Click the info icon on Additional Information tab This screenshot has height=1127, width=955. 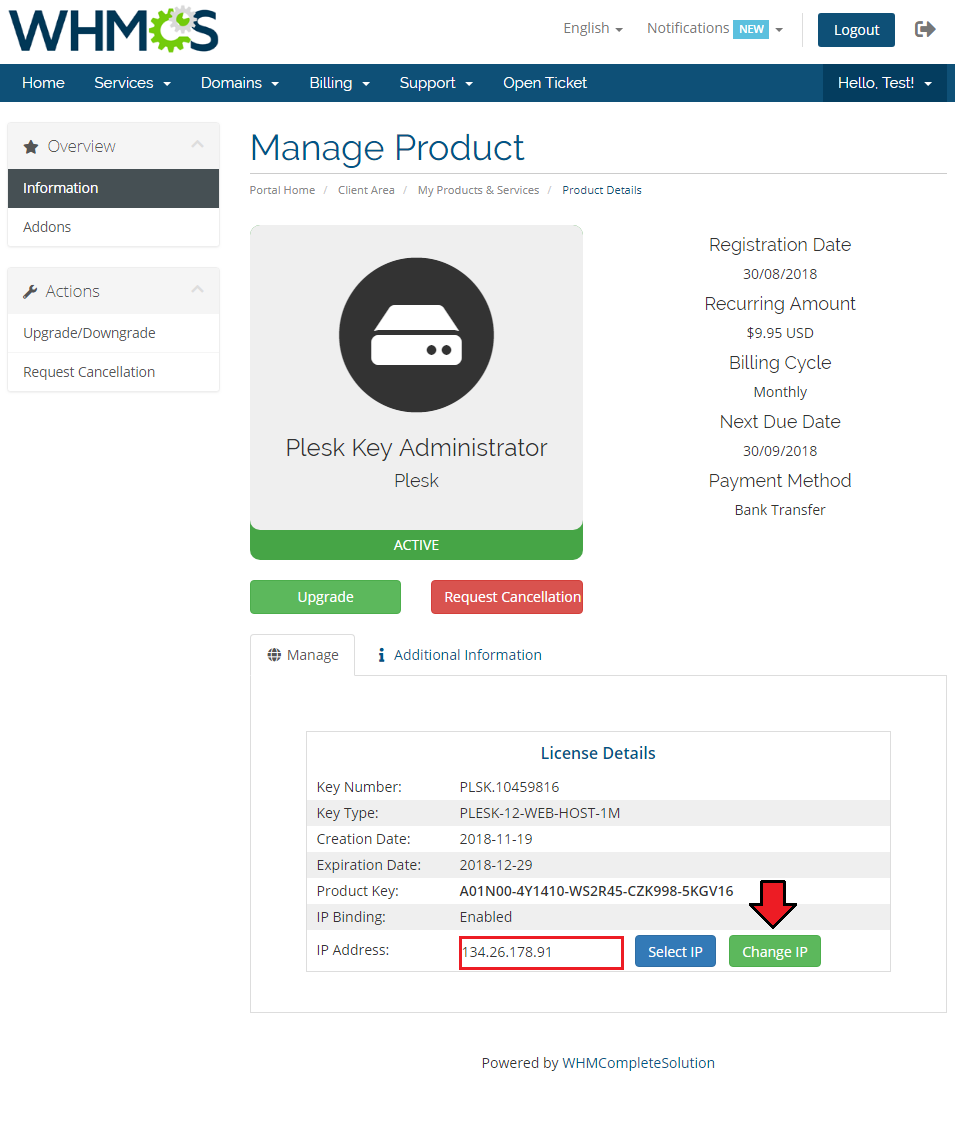381,655
